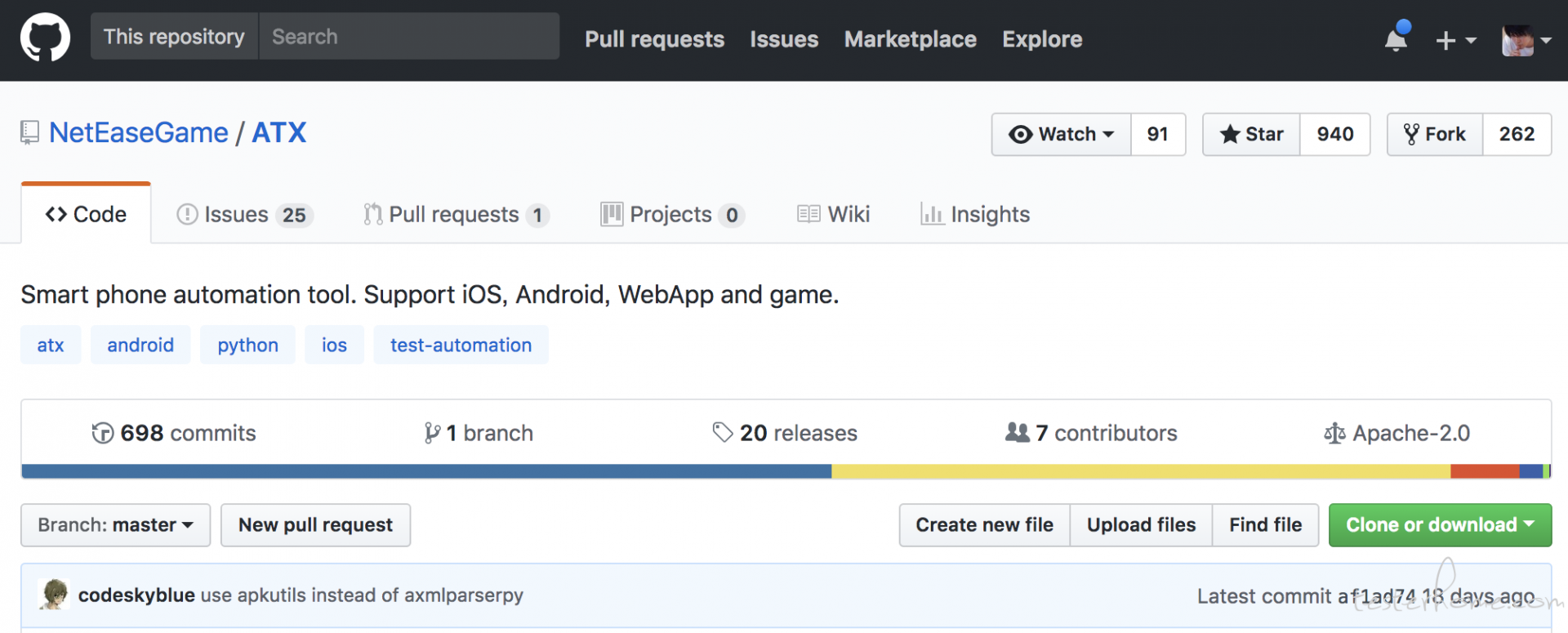Open the Apache-2.0 license link

coord(1397,433)
